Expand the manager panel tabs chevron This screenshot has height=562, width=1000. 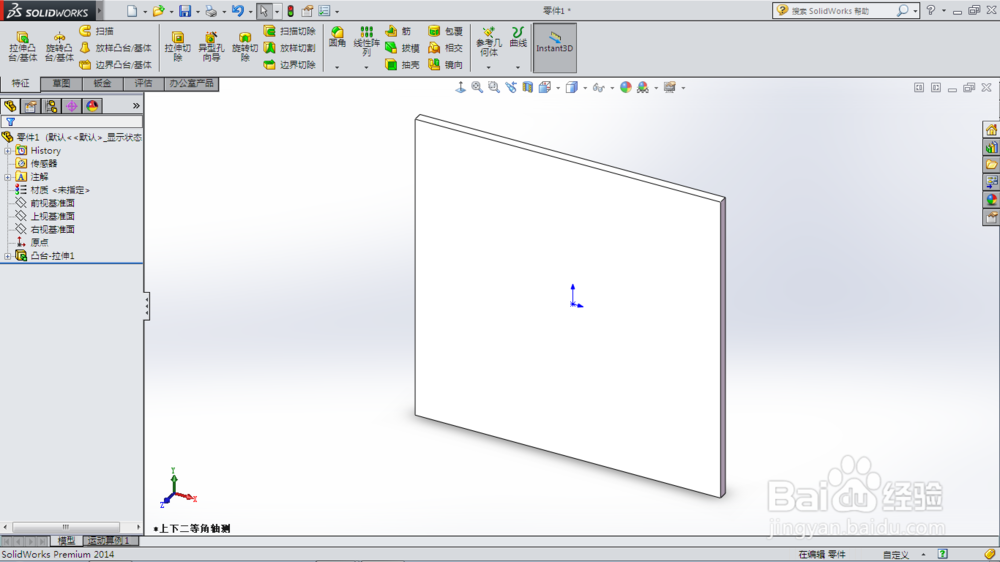pos(136,106)
